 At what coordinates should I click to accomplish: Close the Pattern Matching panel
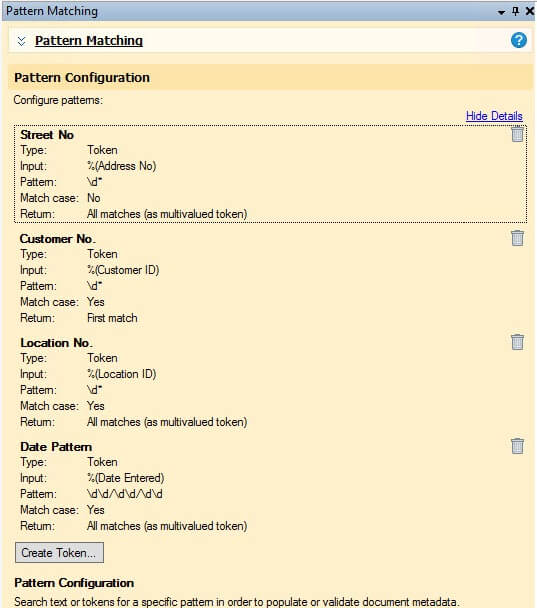(530, 11)
